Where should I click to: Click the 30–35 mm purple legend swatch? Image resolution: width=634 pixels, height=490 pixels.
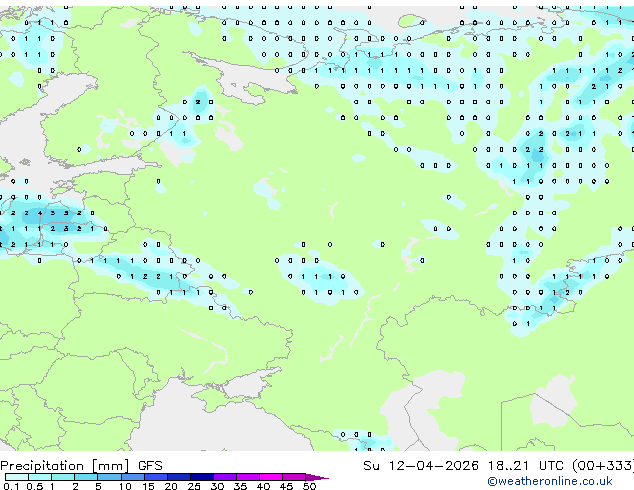(x=225, y=477)
